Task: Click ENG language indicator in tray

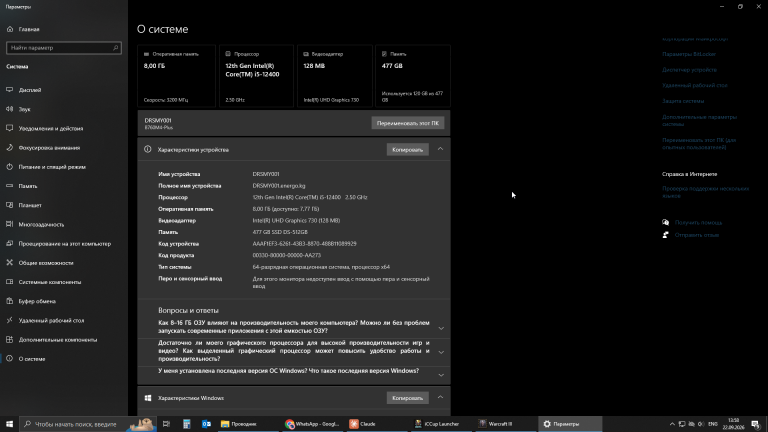Action: [x=713, y=424]
